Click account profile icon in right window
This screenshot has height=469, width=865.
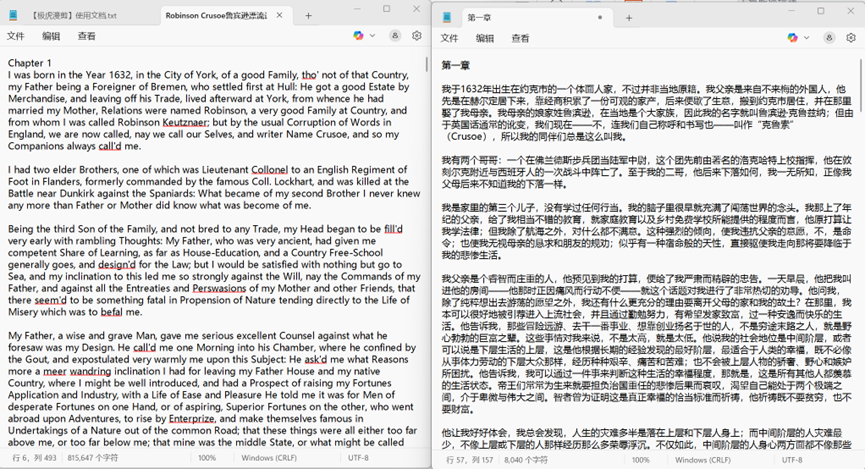click(x=829, y=38)
